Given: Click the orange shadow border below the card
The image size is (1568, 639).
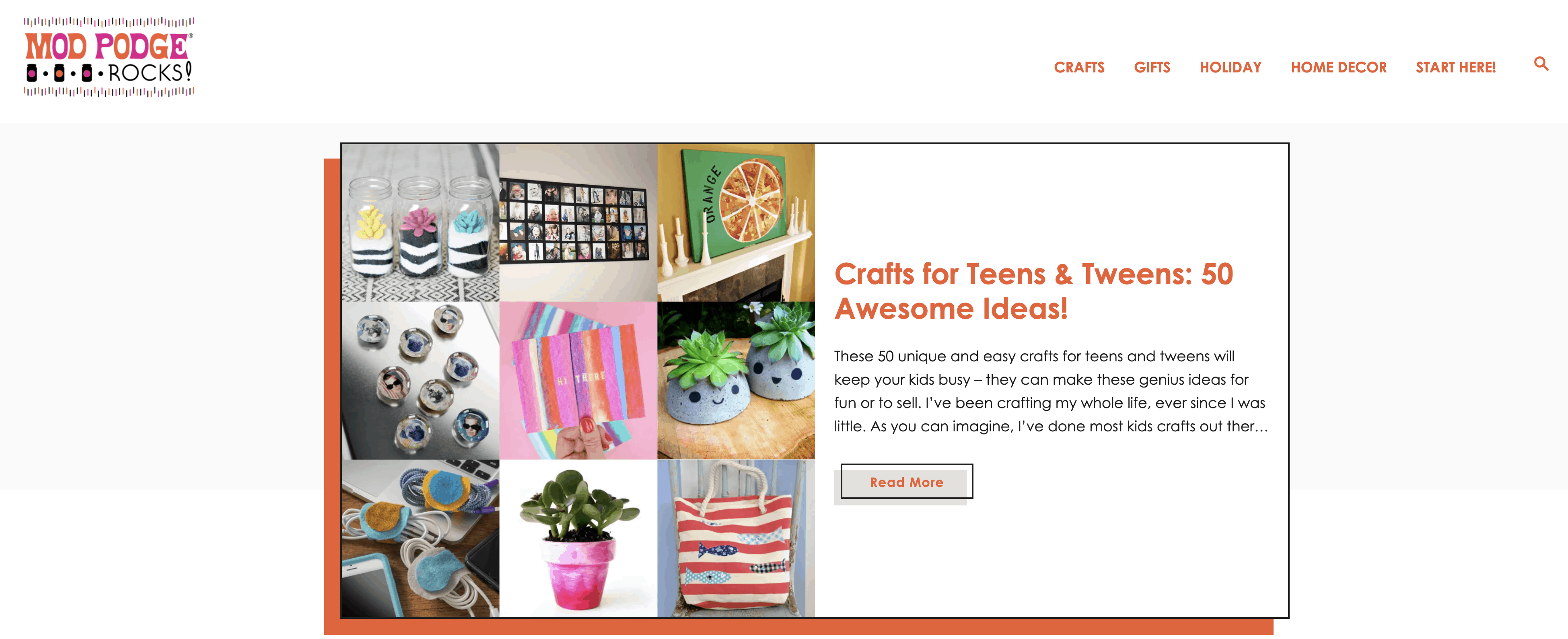Looking at the screenshot, I should [x=798, y=627].
